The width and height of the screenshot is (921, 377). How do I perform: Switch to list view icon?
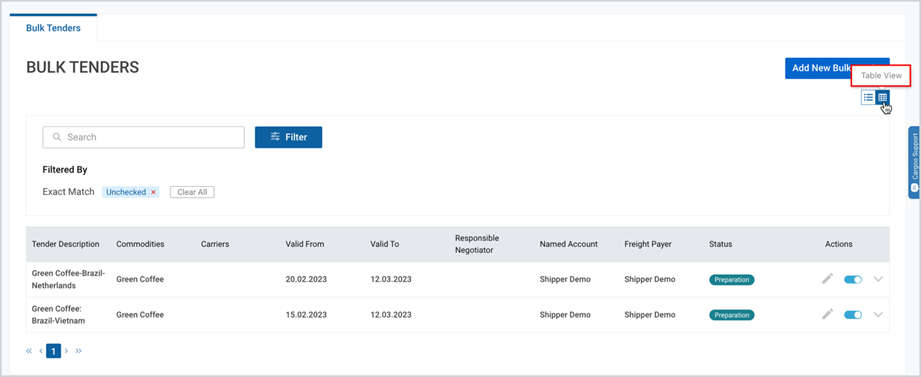pyautogui.click(x=868, y=97)
